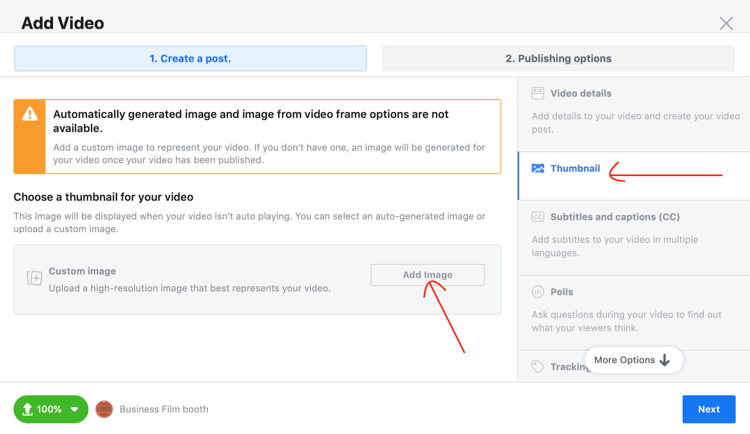Click the Next button
The height and width of the screenshot is (434, 750).
pyautogui.click(x=708, y=409)
